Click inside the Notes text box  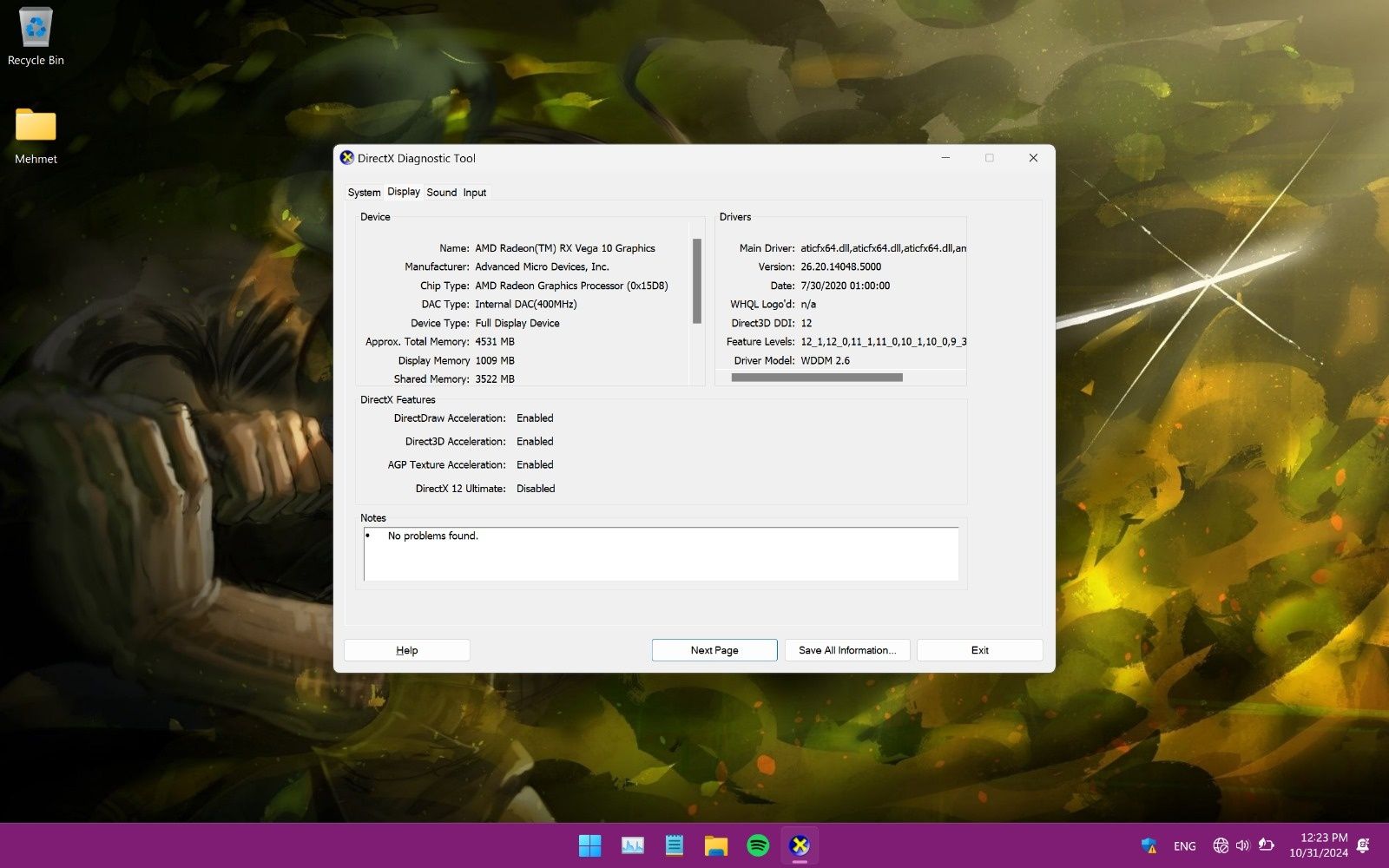click(x=662, y=554)
